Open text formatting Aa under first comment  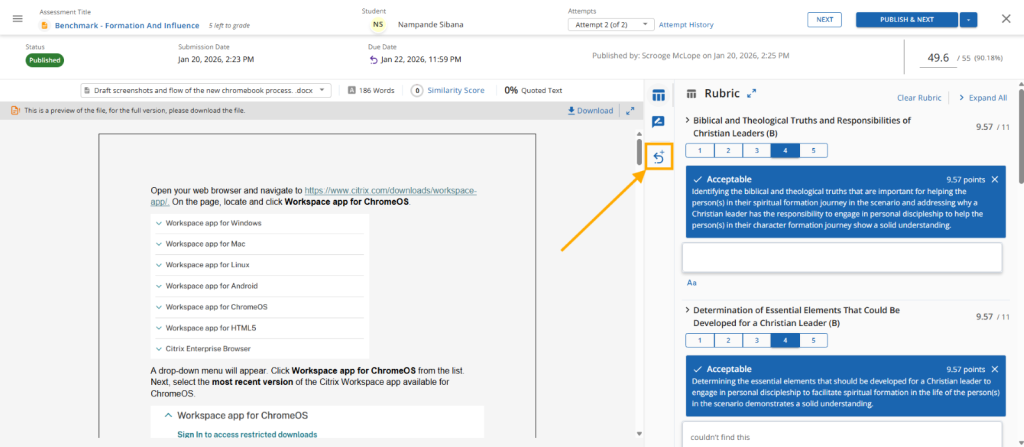click(692, 282)
